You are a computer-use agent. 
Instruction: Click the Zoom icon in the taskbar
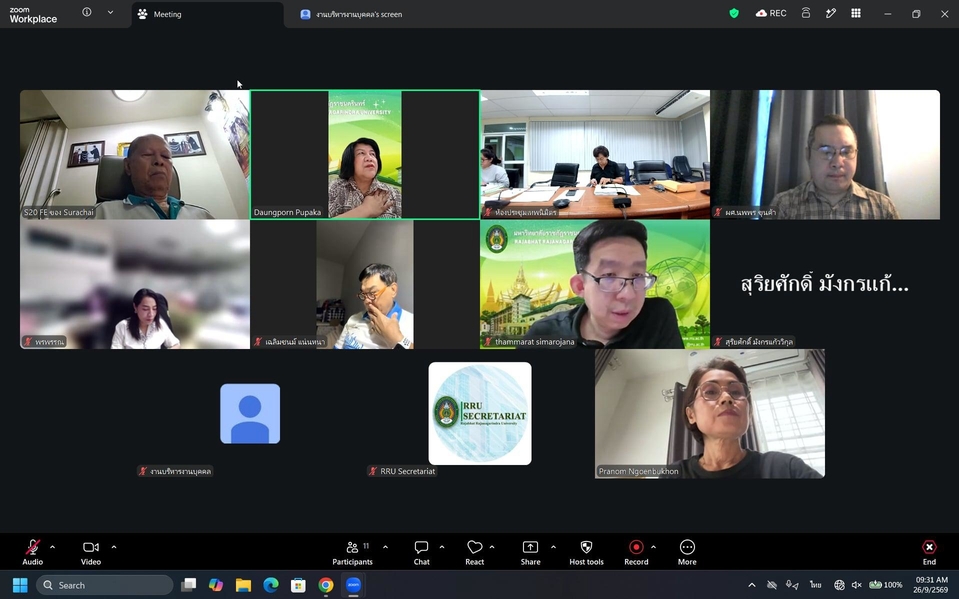coord(354,586)
